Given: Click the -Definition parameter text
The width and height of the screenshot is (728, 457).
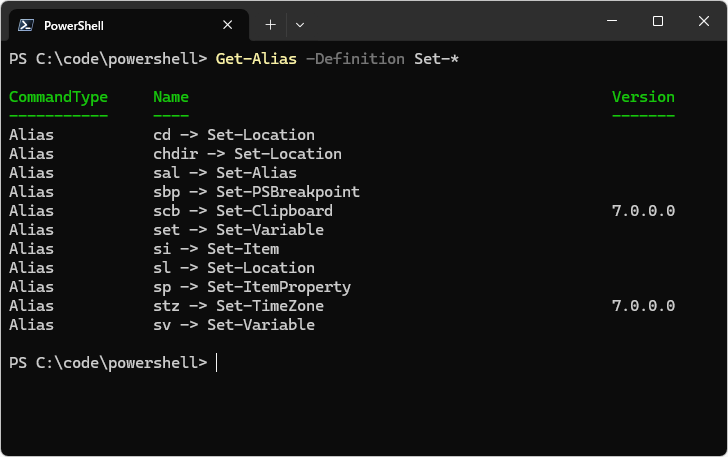Looking at the screenshot, I should coord(355,59).
